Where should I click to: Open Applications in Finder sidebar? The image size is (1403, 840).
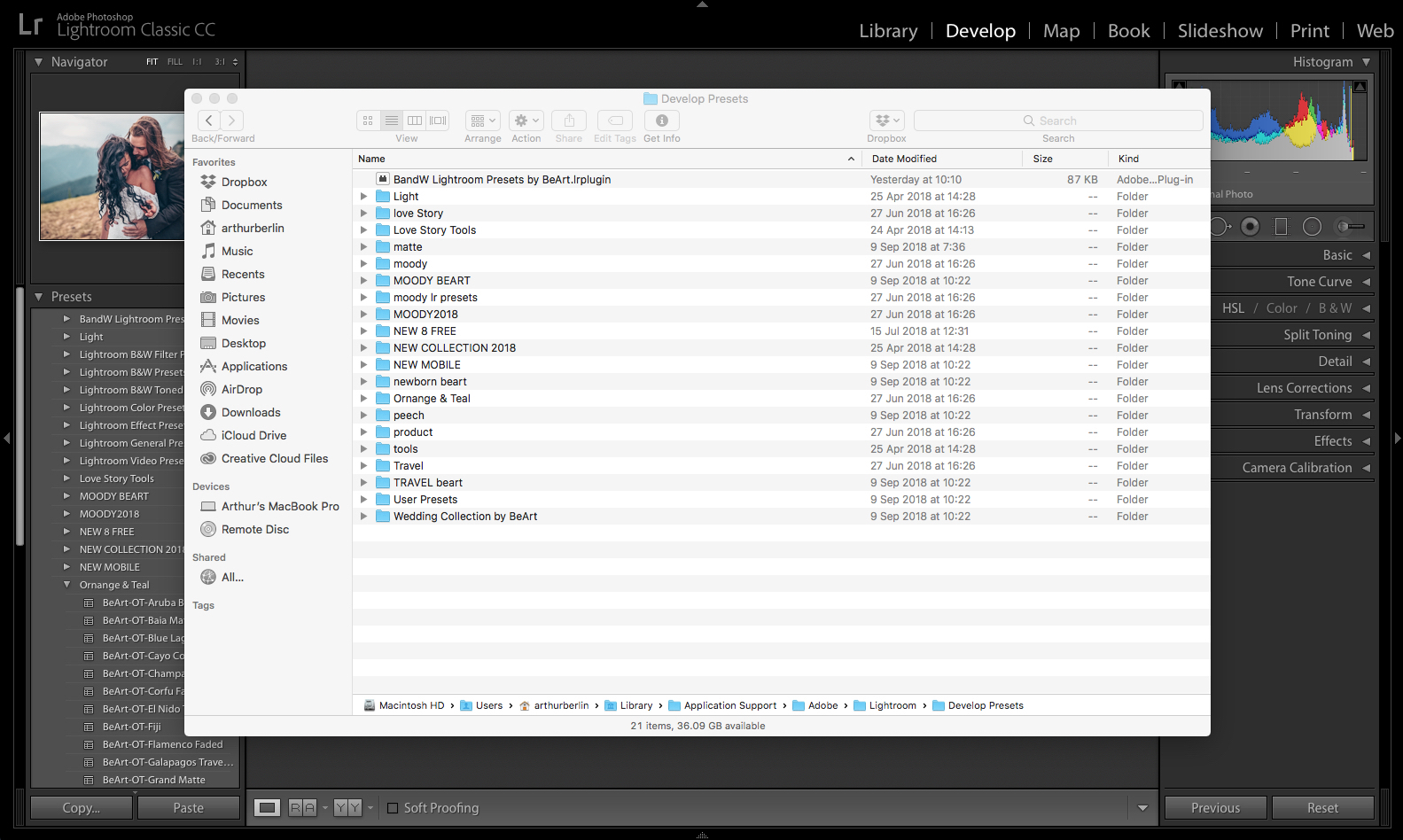tap(254, 366)
